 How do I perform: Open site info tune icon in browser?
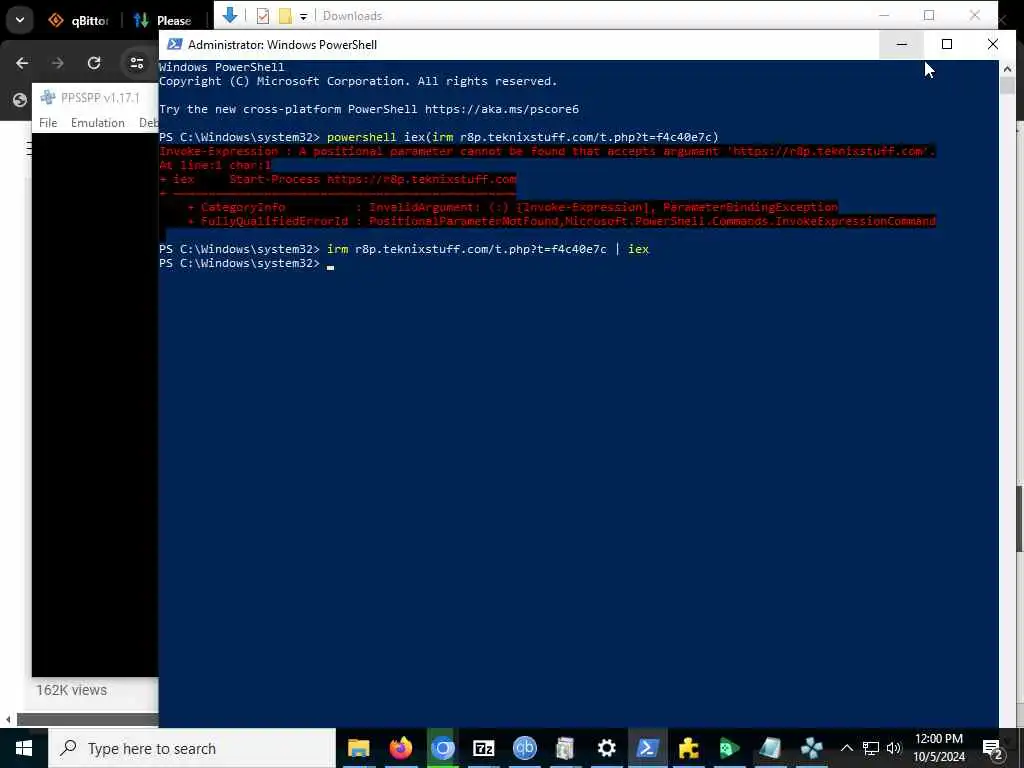pyautogui.click(x=136, y=63)
